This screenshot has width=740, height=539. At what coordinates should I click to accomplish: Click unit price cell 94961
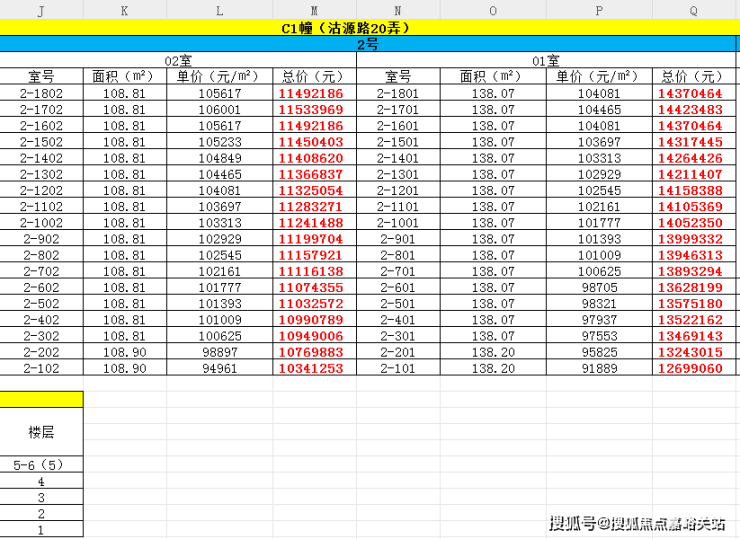[x=219, y=368]
